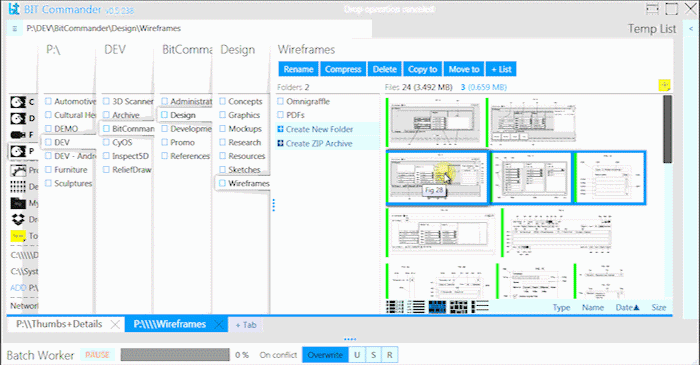This screenshot has height=365, width=700.
Task: Click the Delete button
Action: tap(384, 69)
